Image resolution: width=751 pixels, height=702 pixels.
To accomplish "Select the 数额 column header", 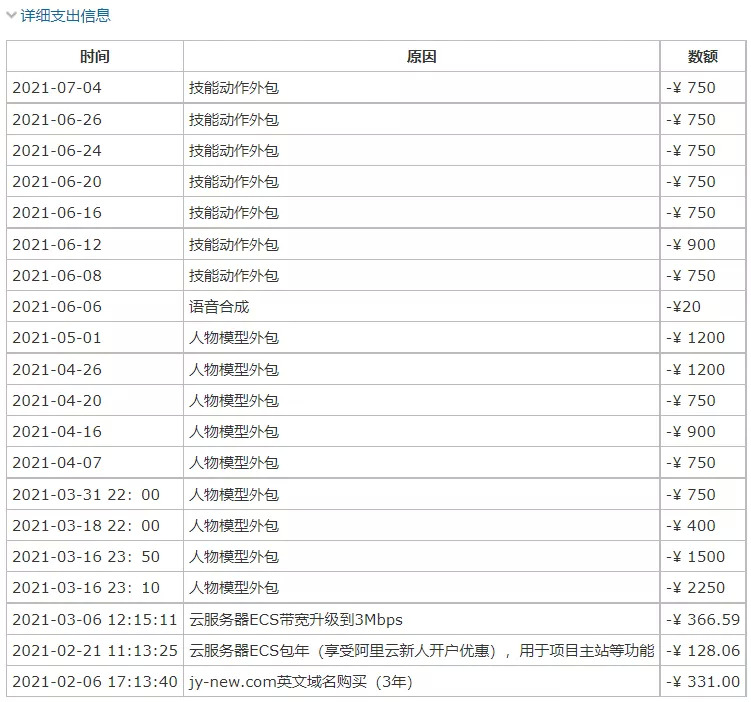I will tap(703, 57).
